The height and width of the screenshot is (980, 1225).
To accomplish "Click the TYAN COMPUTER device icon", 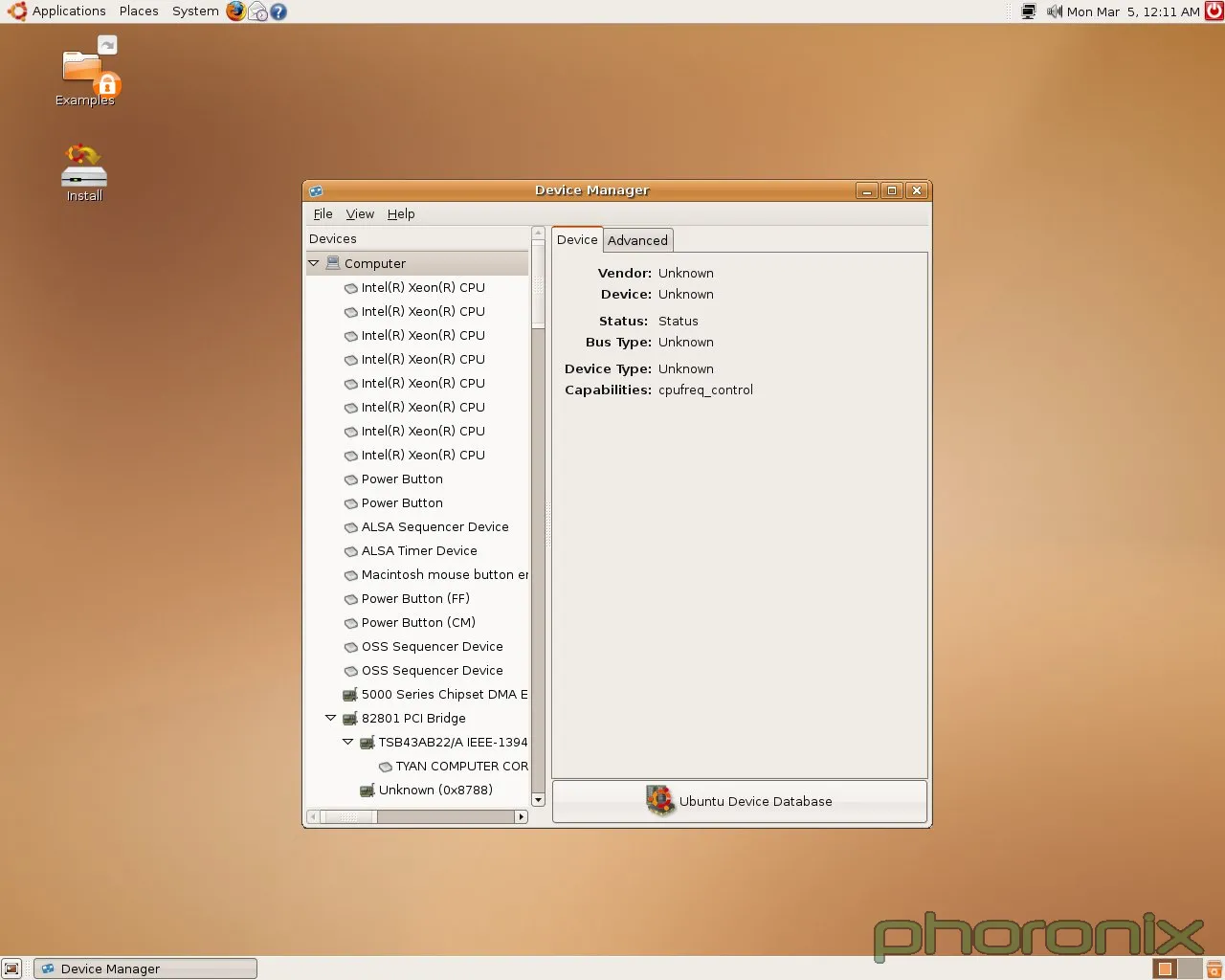I will click(x=385, y=767).
